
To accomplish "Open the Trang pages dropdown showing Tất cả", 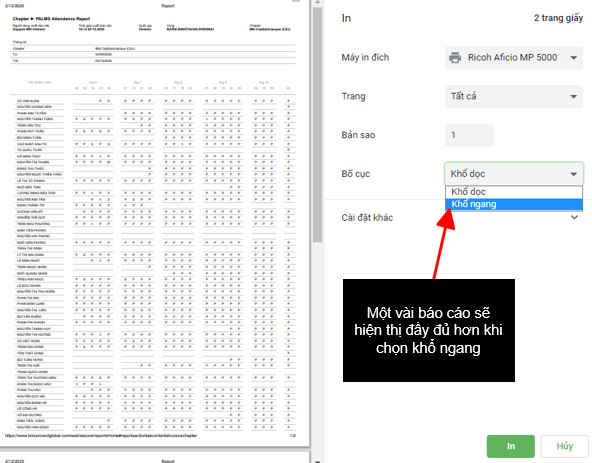I will point(514,96).
